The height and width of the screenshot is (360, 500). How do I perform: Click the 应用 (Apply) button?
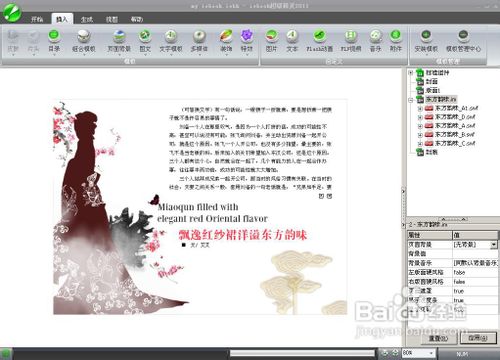click(x=478, y=338)
